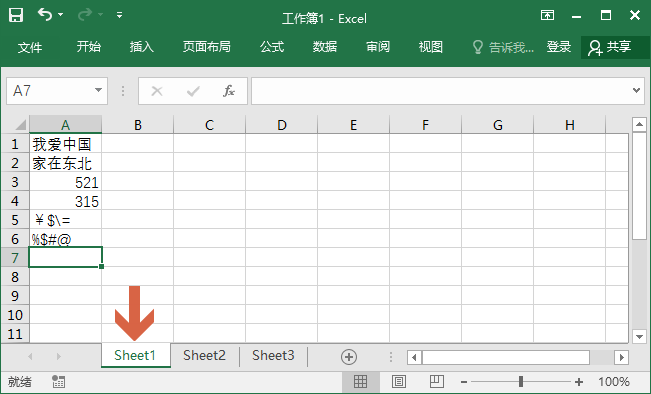Switch to the Sheet2 tab
This screenshot has width=651, height=394.
(204, 355)
